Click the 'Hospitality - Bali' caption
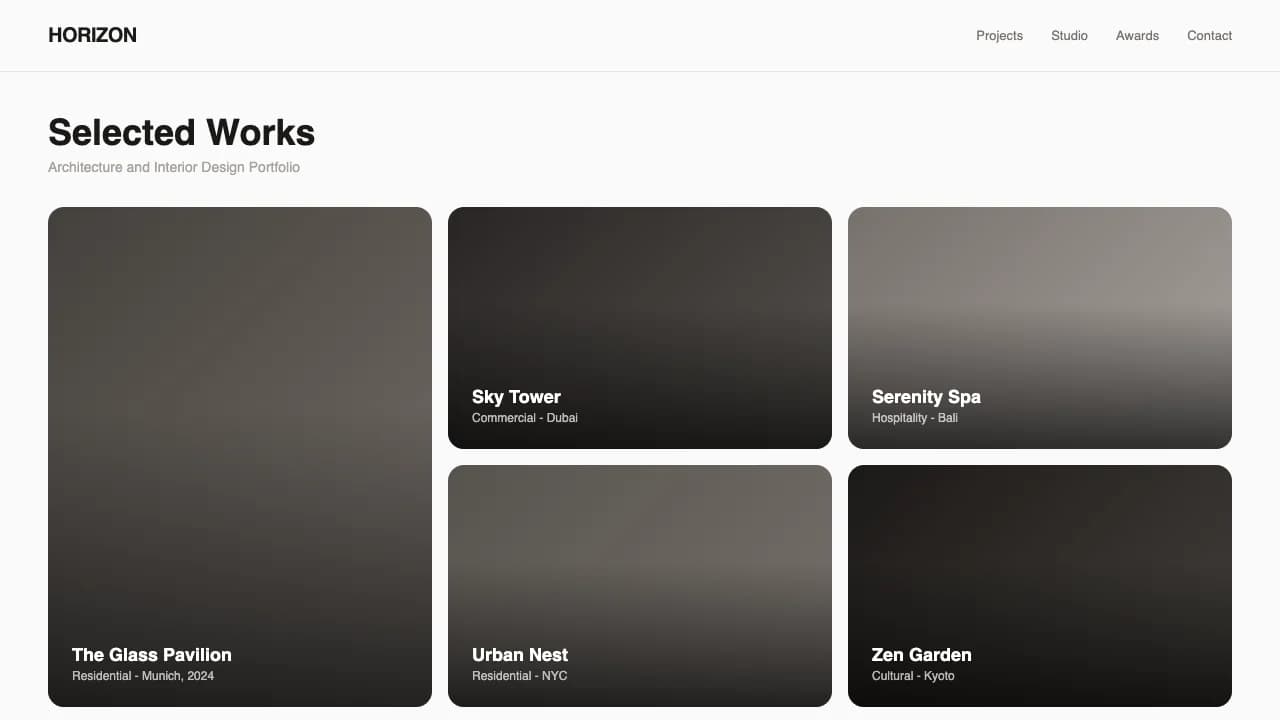The width and height of the screenshot is (1280, 720). coord(915,418)
